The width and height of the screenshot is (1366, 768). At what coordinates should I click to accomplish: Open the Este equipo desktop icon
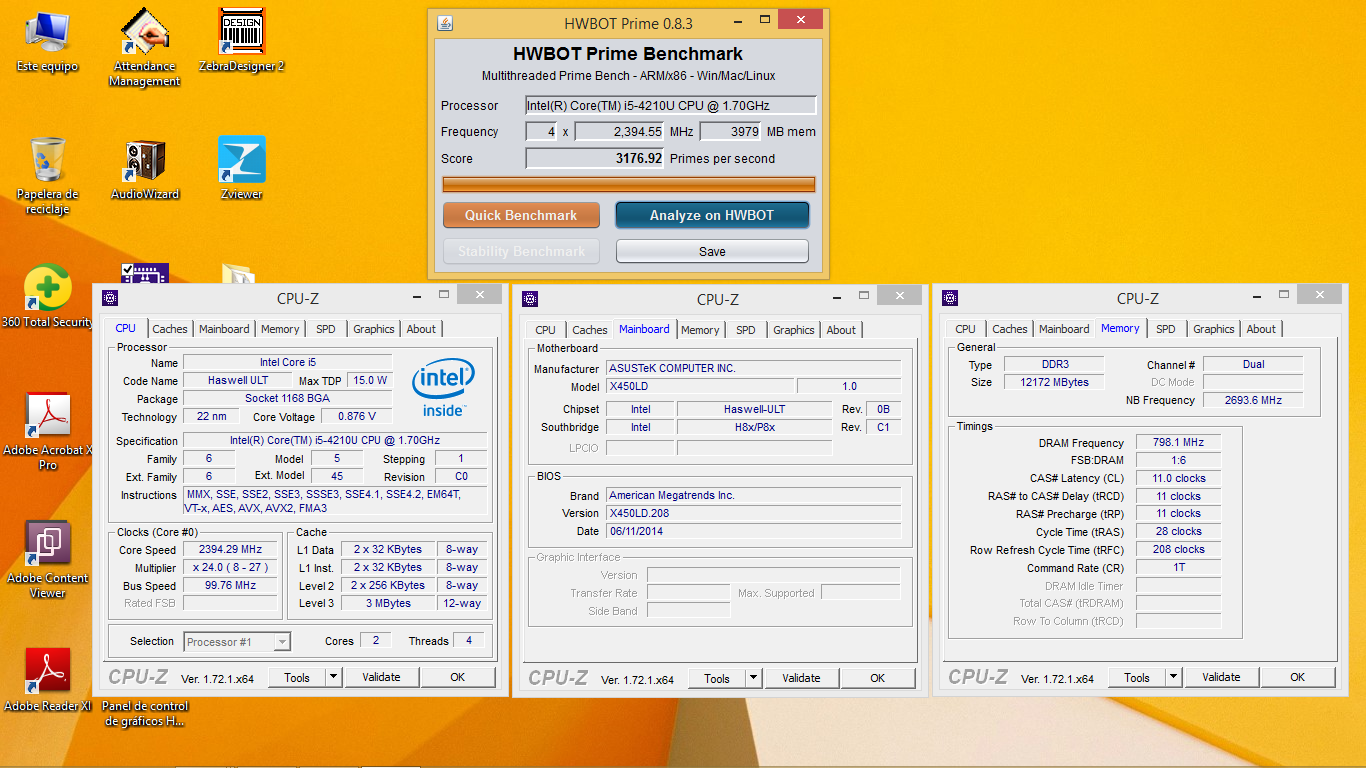[x=47, y=42]
